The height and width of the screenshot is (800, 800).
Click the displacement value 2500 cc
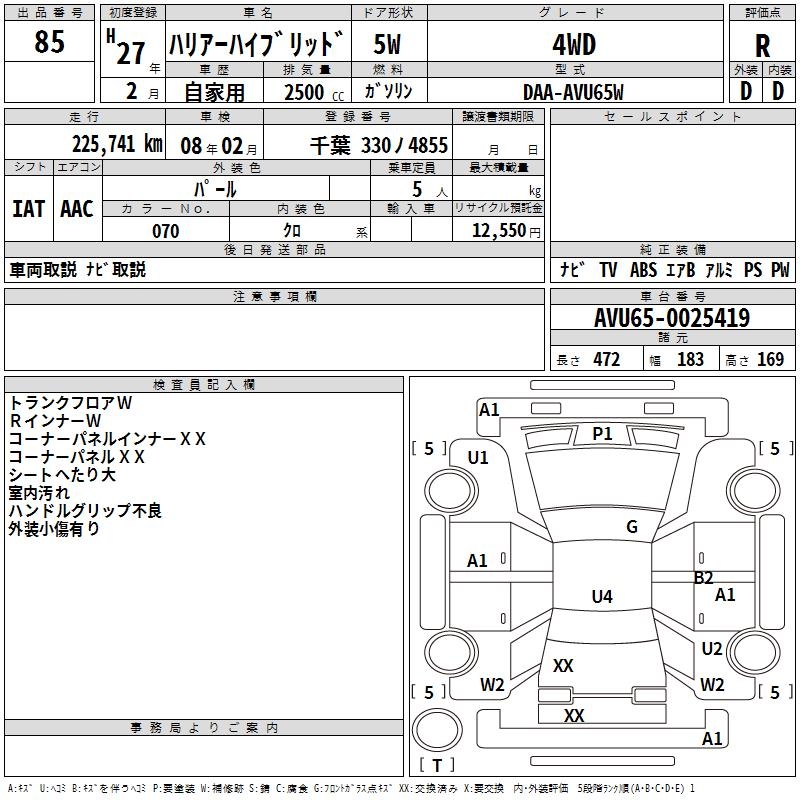314,92
